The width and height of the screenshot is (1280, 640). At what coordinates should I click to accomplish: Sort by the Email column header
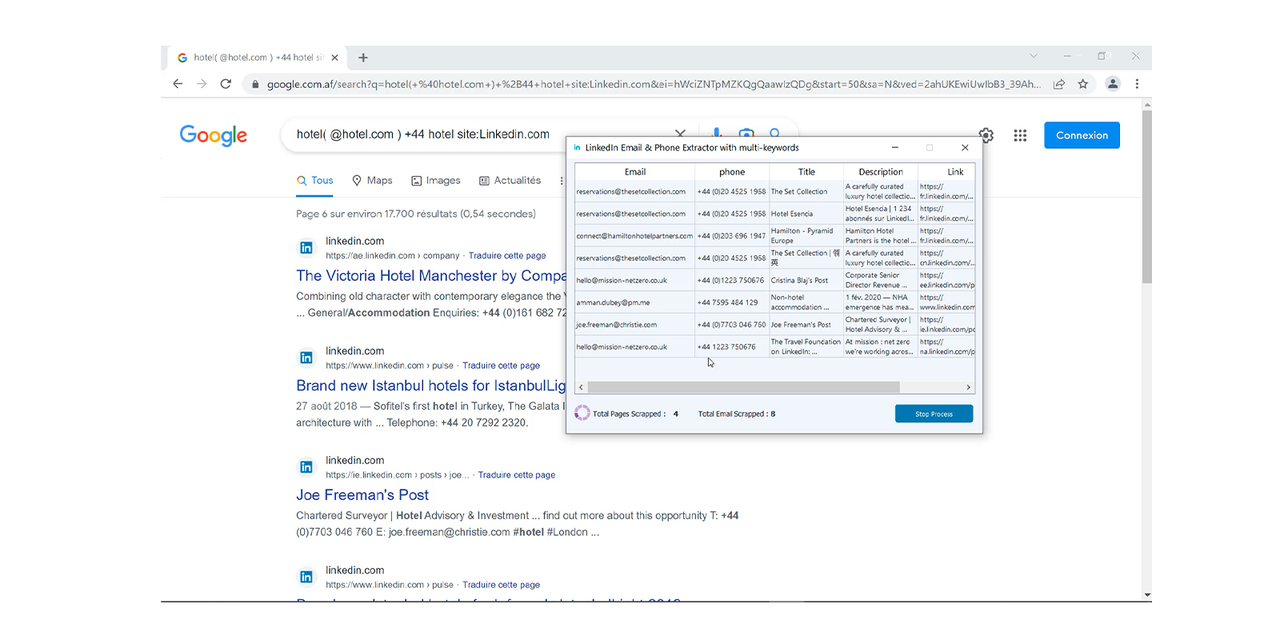[x=635, y=172]
